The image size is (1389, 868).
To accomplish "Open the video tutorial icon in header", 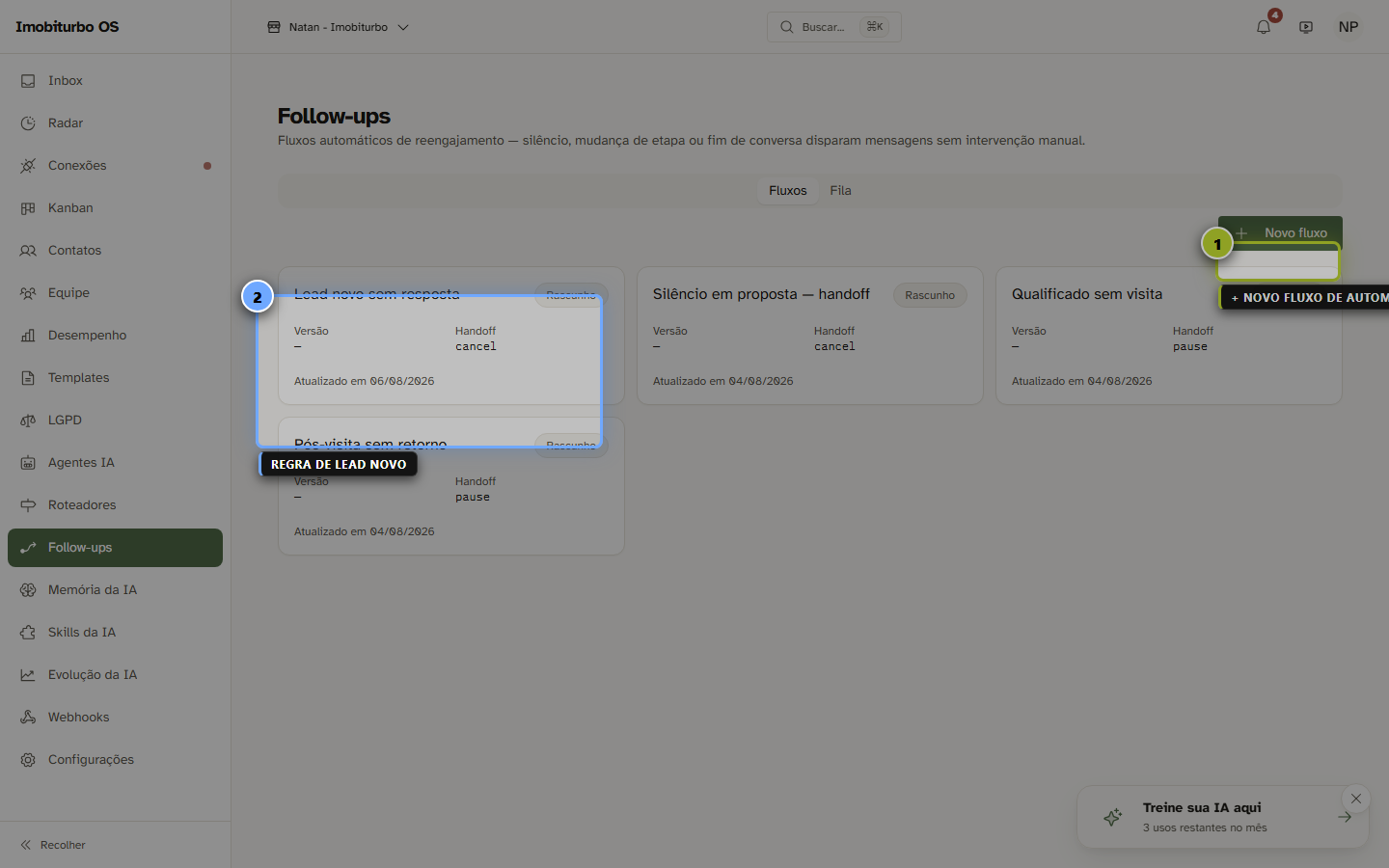I will tap(1306, 27).
